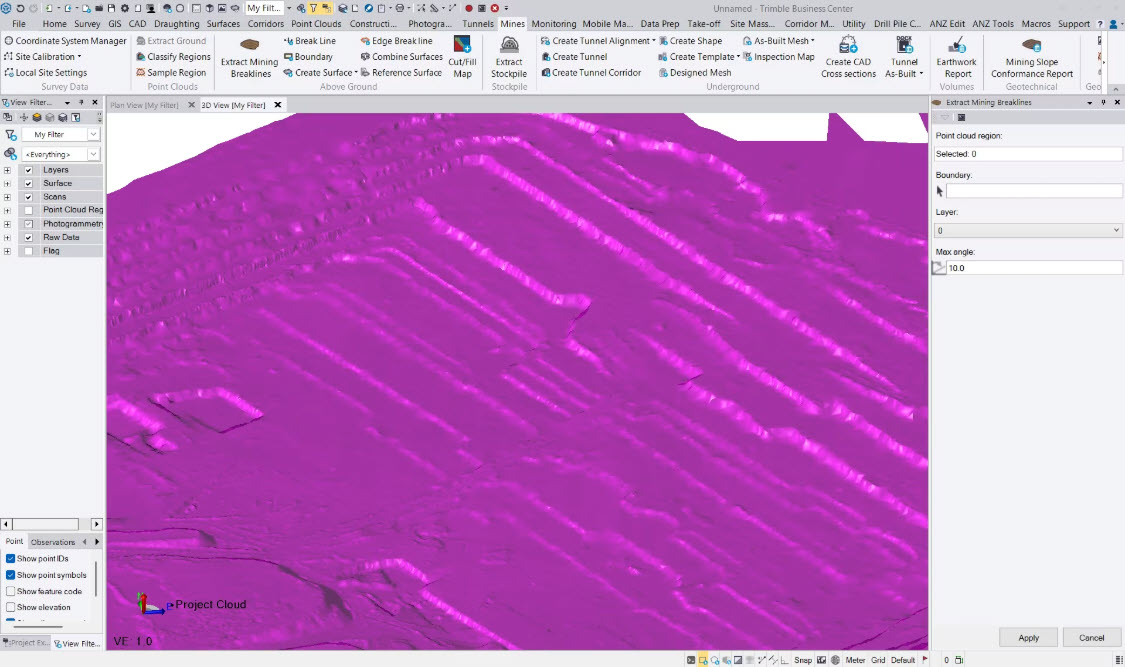Toggle the Photogrammetry checkbox
The image size is (1125, 667).
29,224
